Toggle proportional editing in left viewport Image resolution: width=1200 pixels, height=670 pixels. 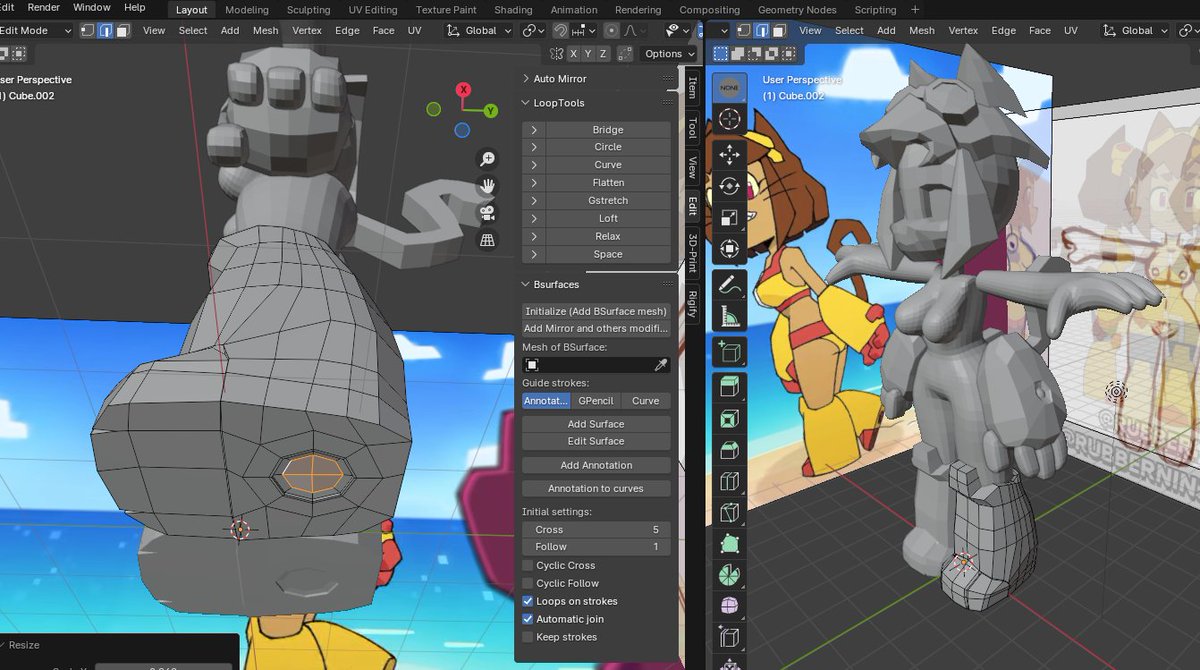click(611, 31)
